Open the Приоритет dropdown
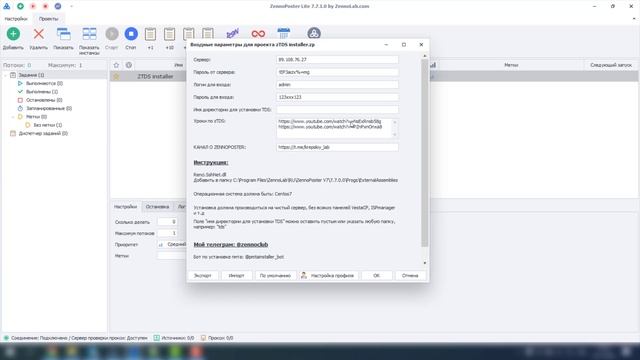The height and width of the screenshot is (360, 640). click(172, 244)
